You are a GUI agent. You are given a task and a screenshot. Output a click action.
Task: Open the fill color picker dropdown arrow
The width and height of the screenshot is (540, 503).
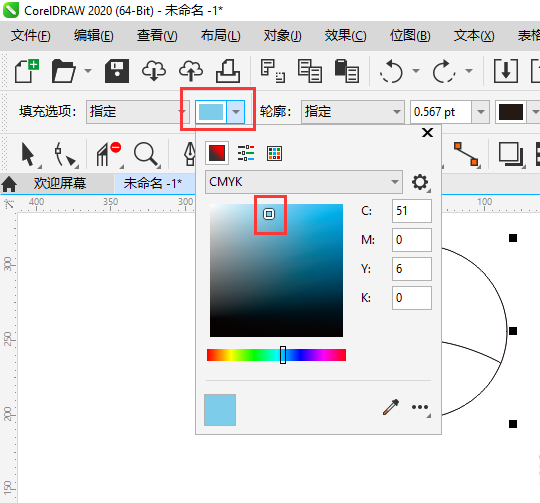tap(236, 112)
